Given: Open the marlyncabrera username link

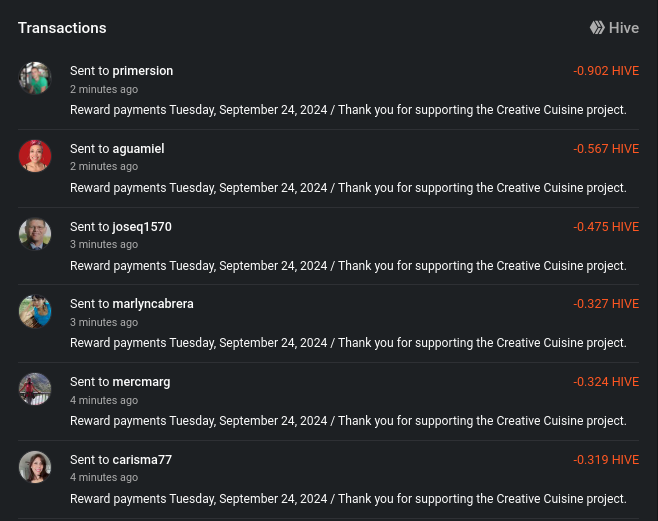Looking at the screenshot, I should [153, 304].
